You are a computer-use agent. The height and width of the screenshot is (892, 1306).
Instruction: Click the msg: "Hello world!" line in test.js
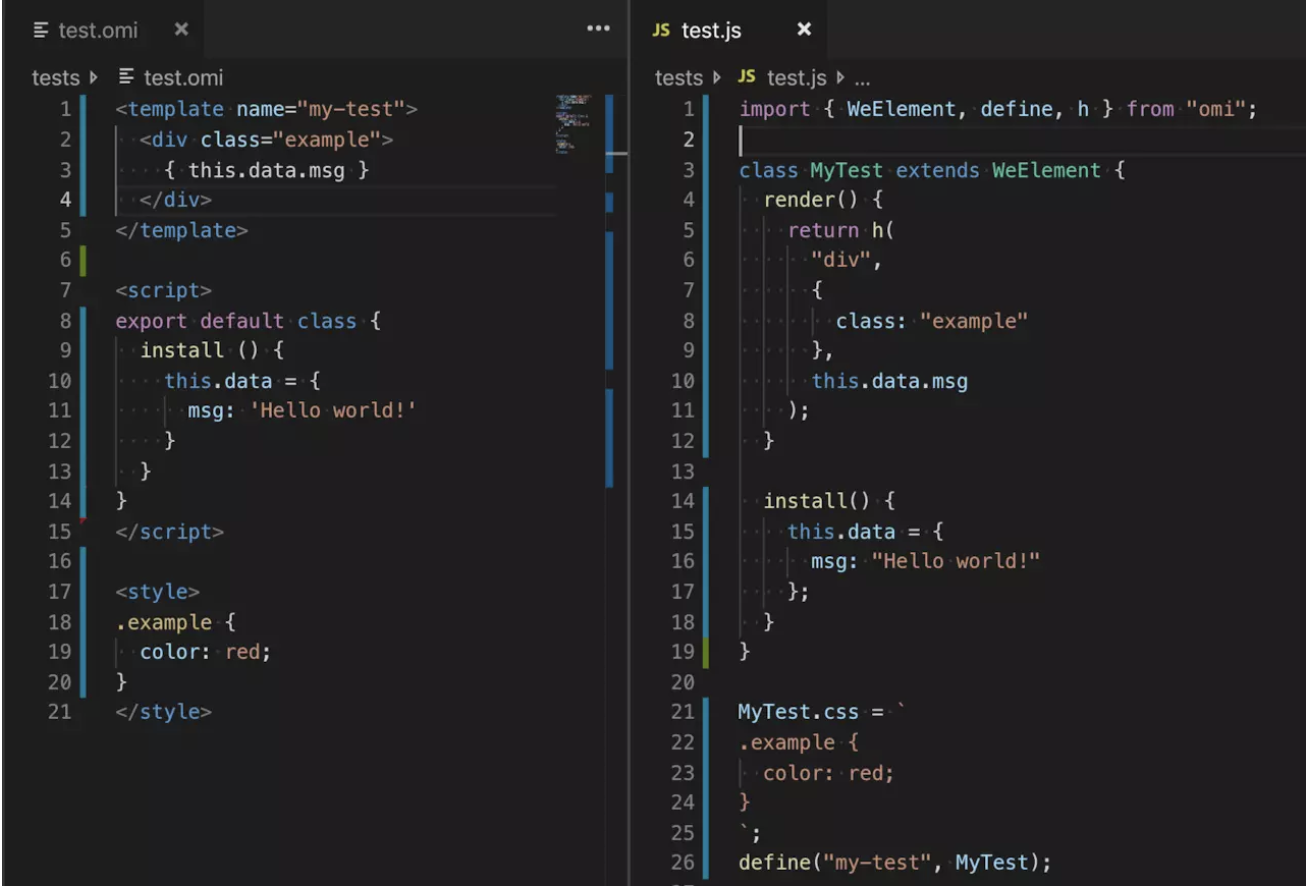pyautogui.click(x=926, y=561)
